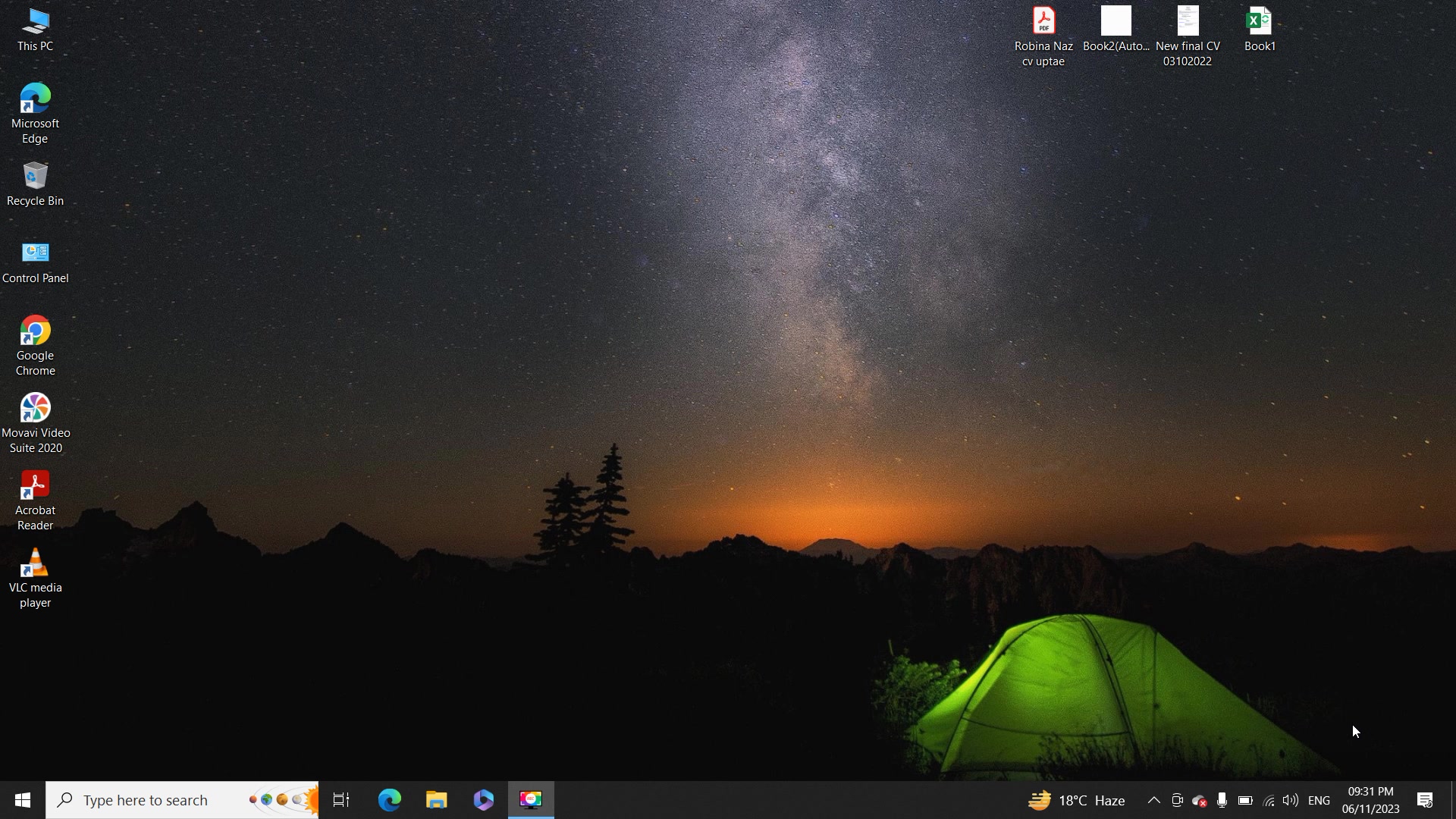Select the Book1 Excel file
Screen dimensions: 1456x819
point(1260,30)
